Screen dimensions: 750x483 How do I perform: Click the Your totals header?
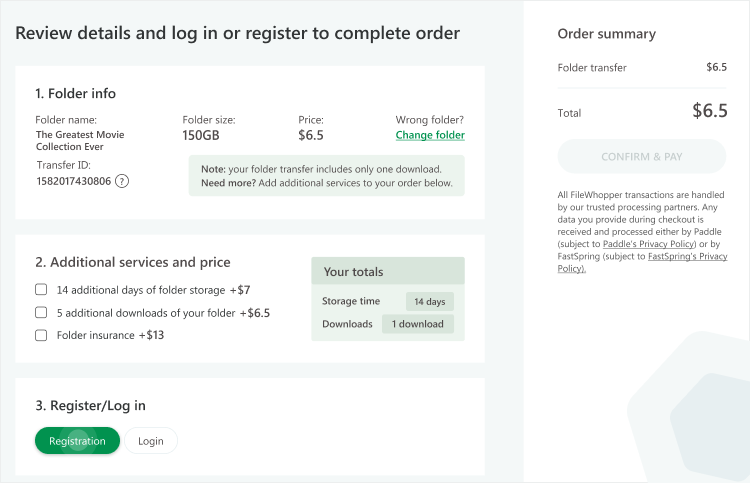[x=388, y=271]
